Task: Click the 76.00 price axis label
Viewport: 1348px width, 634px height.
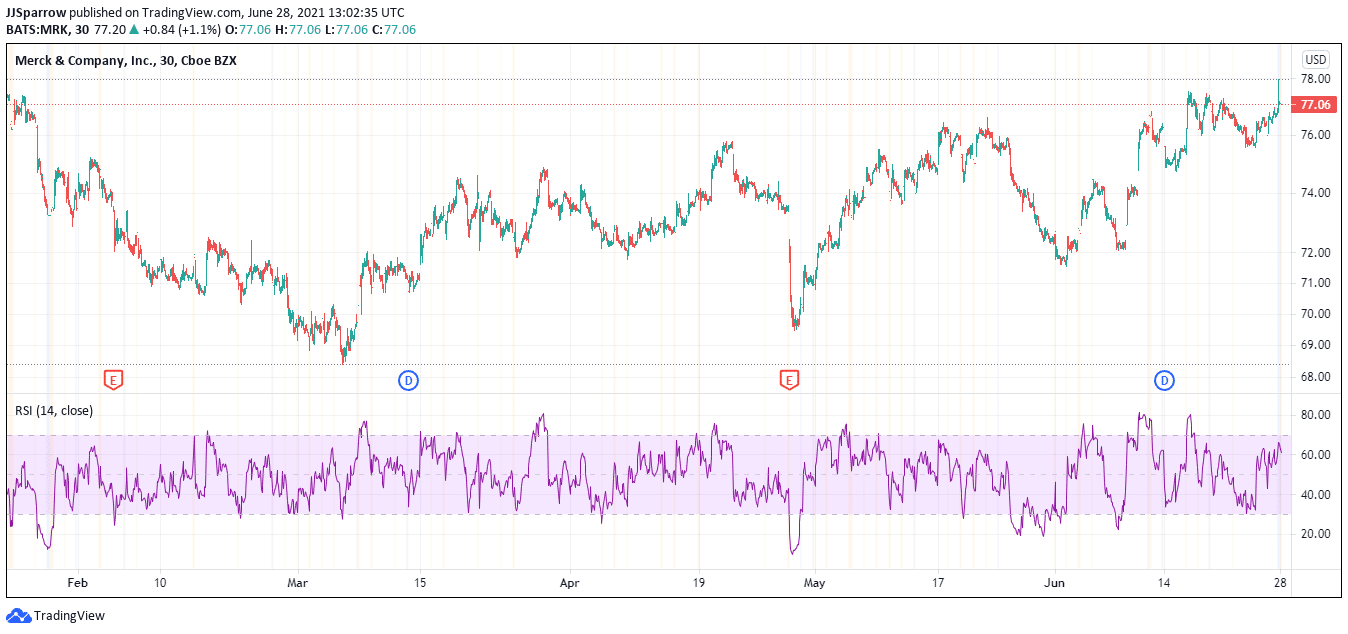Action: click(x=1315, y=135)
